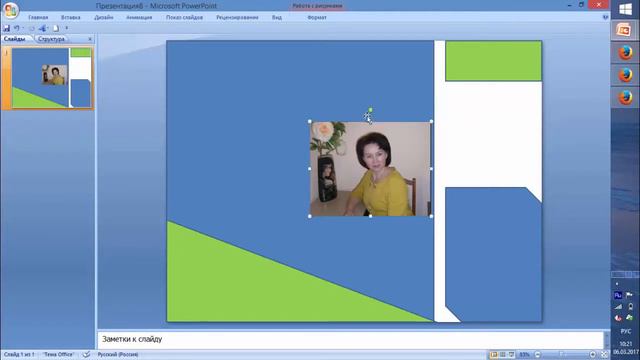Open the Показ слайдов ribbon tab
This screenshot has width=640, height=360.
point(184,17)
